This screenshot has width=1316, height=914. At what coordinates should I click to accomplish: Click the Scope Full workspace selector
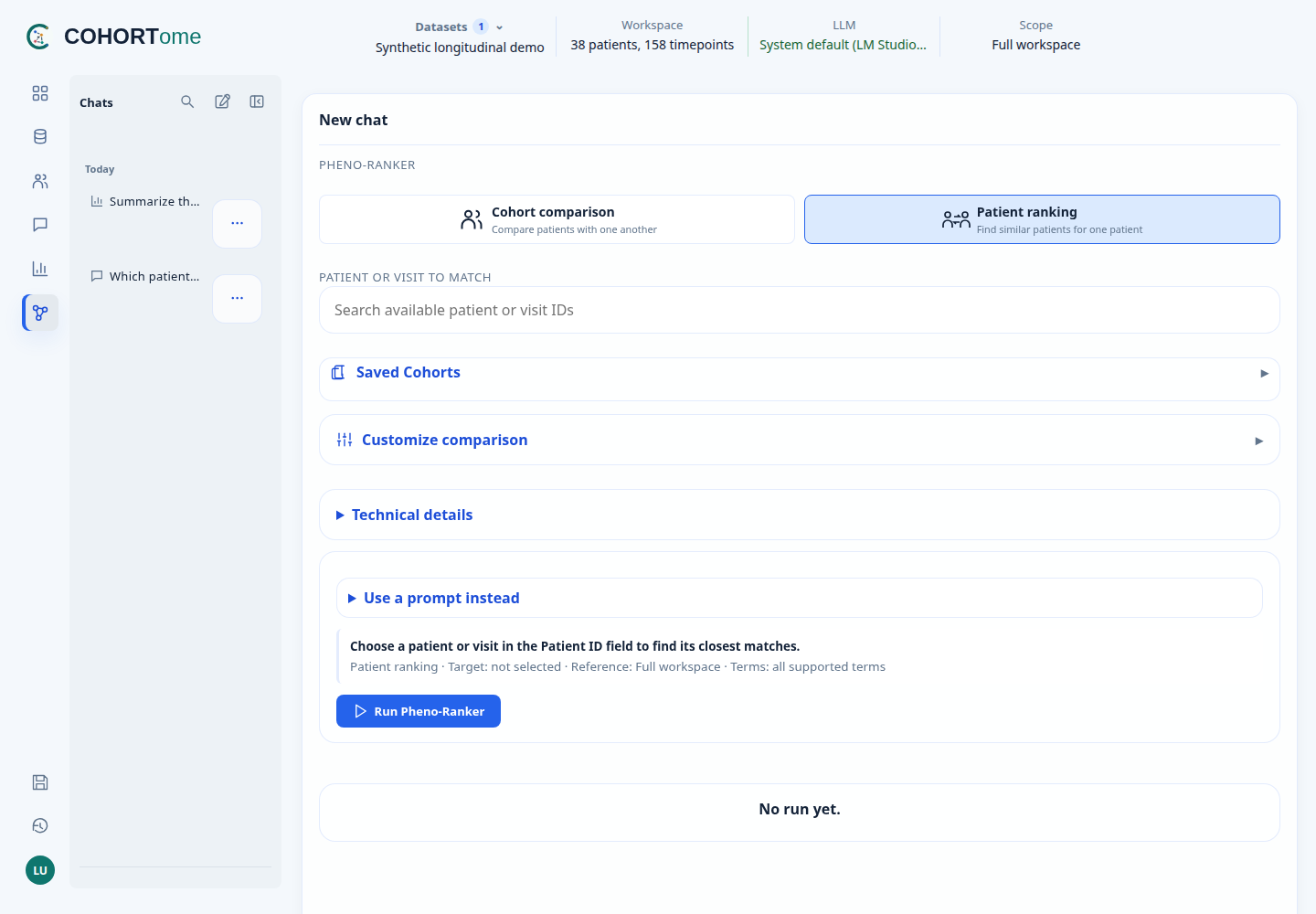click(1036, 45)
